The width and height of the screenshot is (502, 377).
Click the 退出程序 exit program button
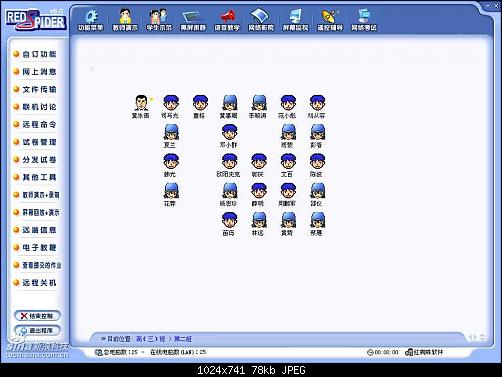(x=37, y=331)
